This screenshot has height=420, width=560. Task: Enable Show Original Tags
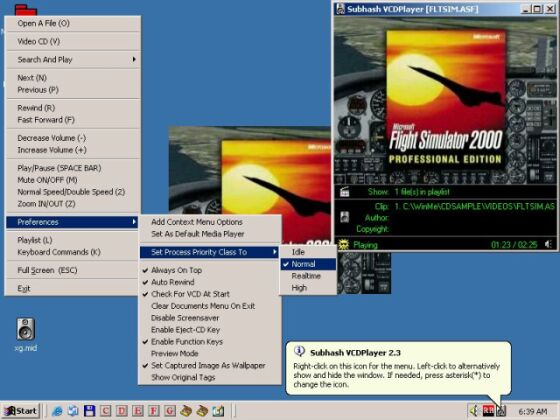(x=210, y=378)
